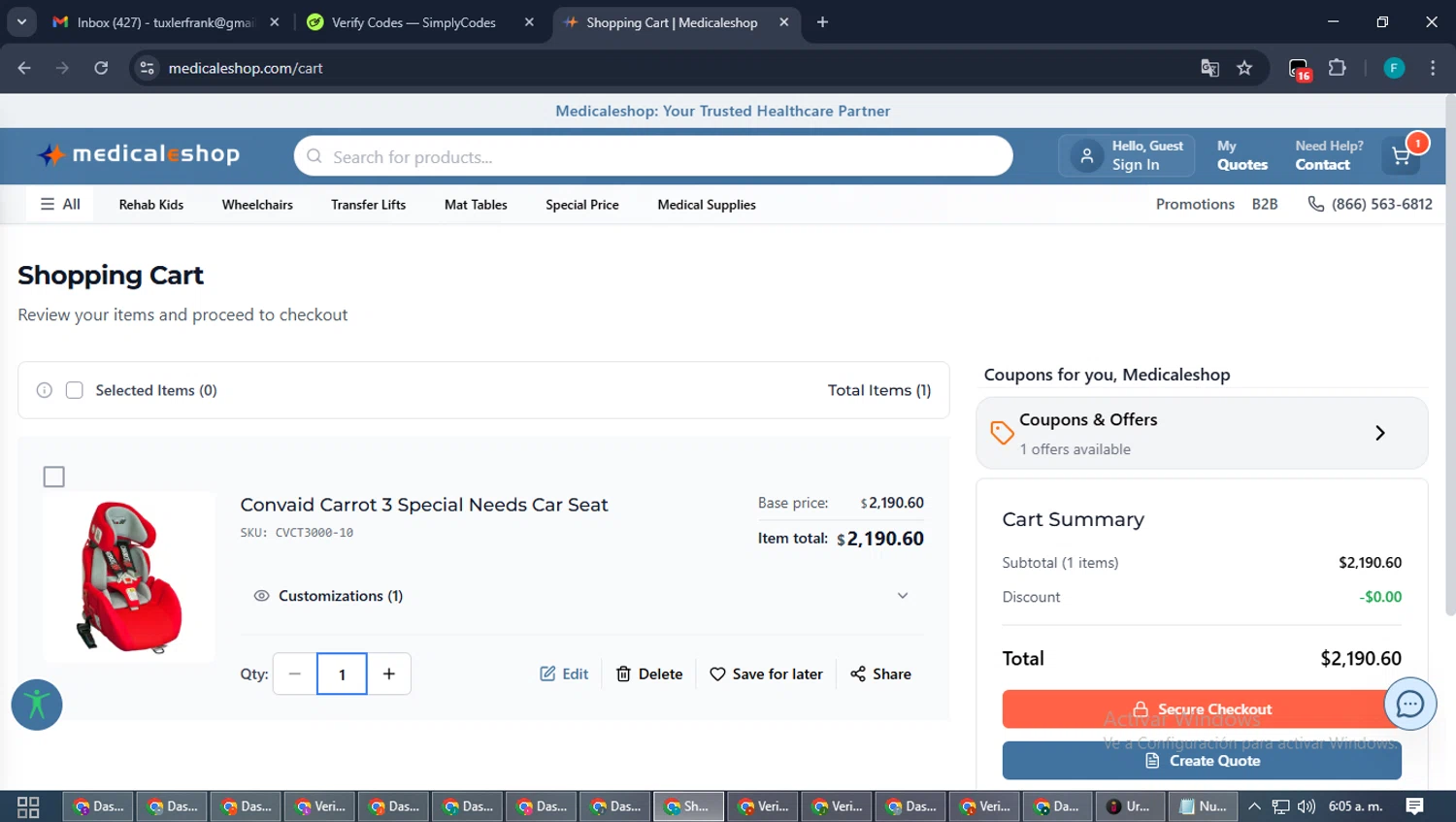This screenshot has width=1456, height=822.
Task: Click the Sign In link
Action: (1136, 165)
